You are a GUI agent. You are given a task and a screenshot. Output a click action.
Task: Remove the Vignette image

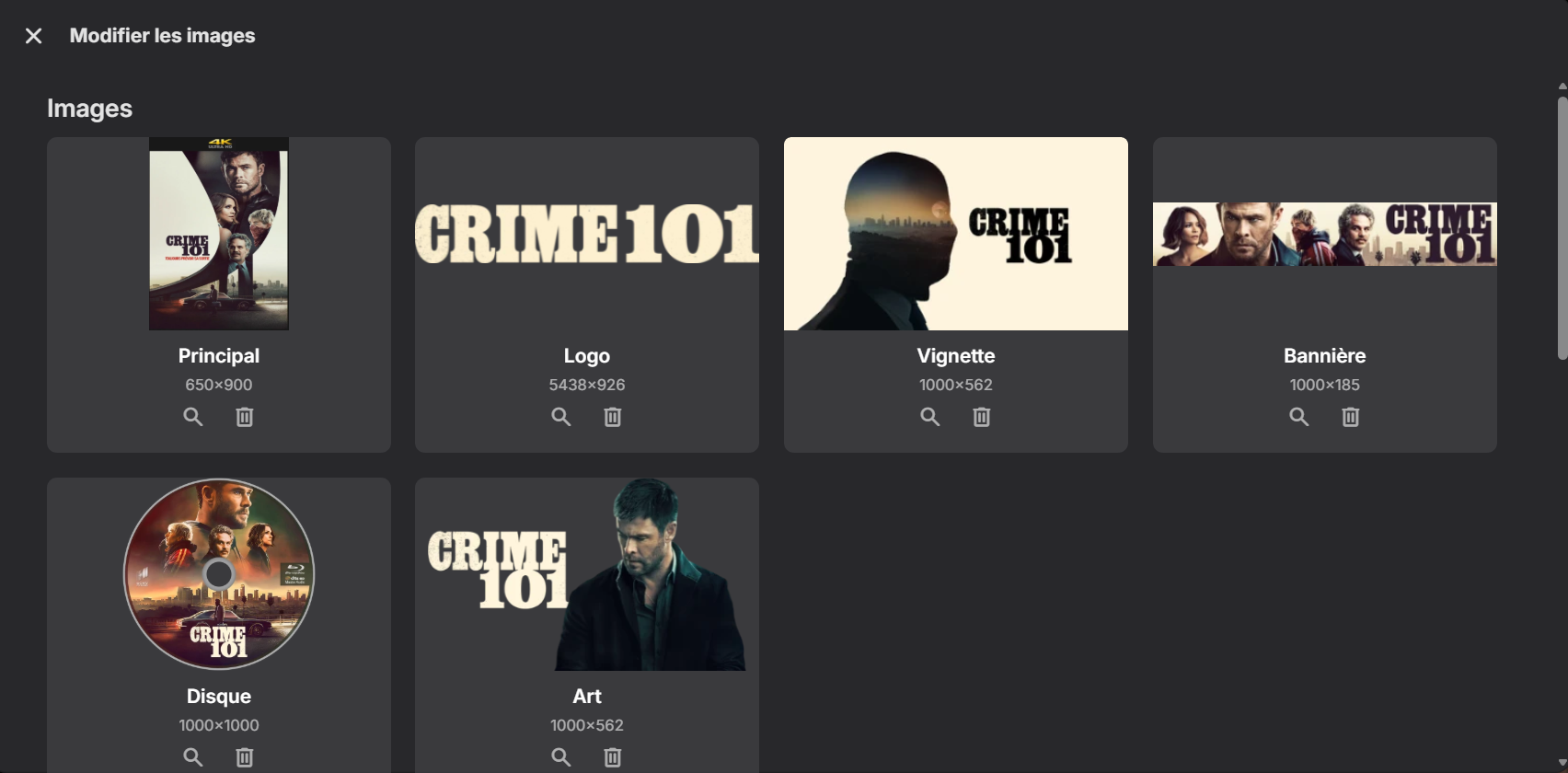click(x=982, y=417)
